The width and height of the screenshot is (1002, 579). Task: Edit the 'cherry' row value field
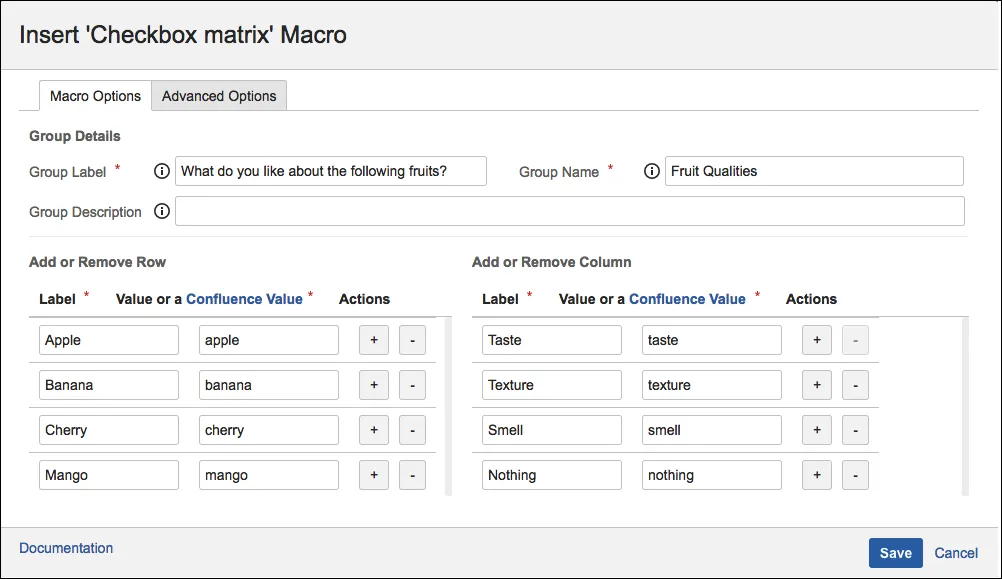click(x=268, y=430)
